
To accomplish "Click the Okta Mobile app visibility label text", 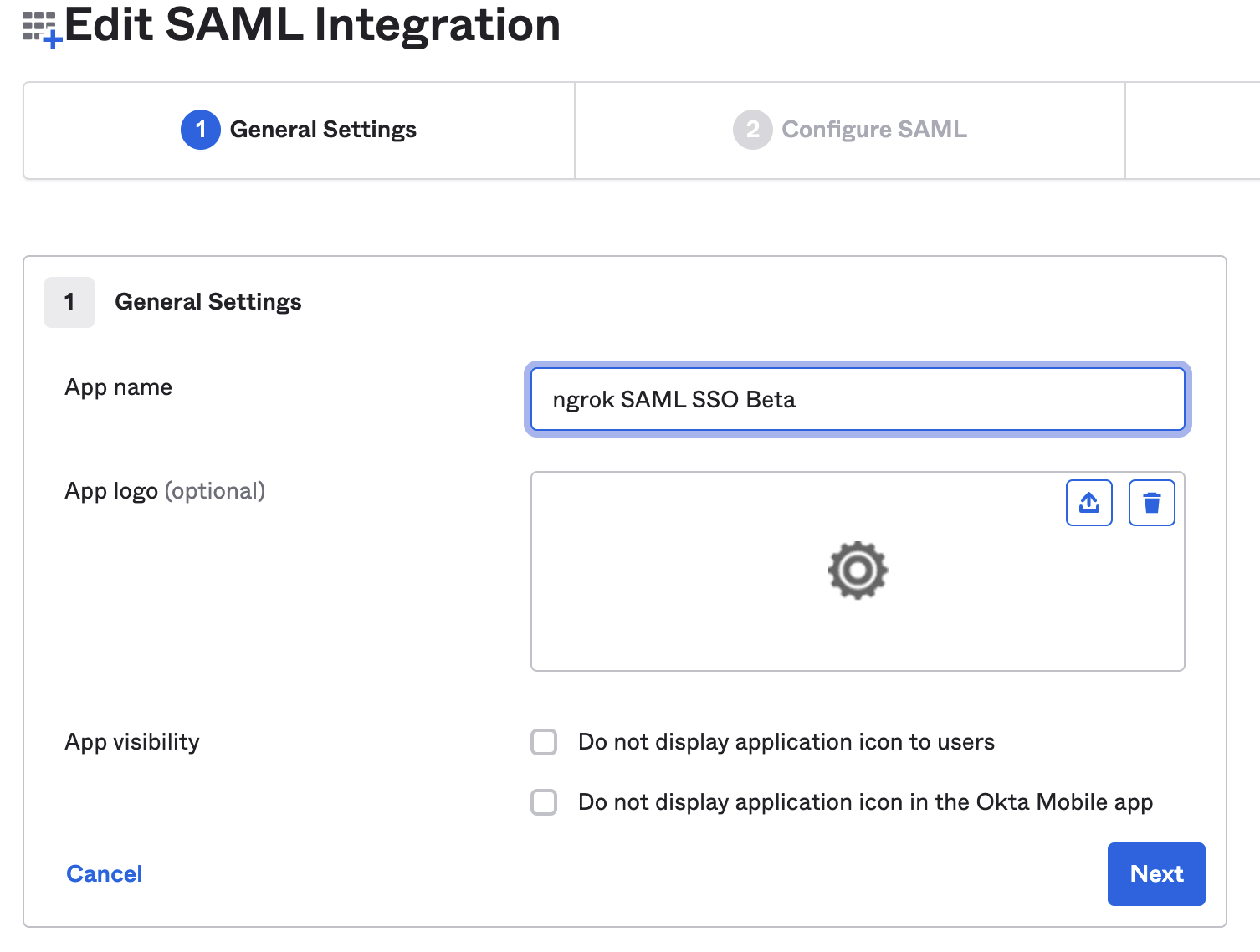I will click(x=866, y=802).
